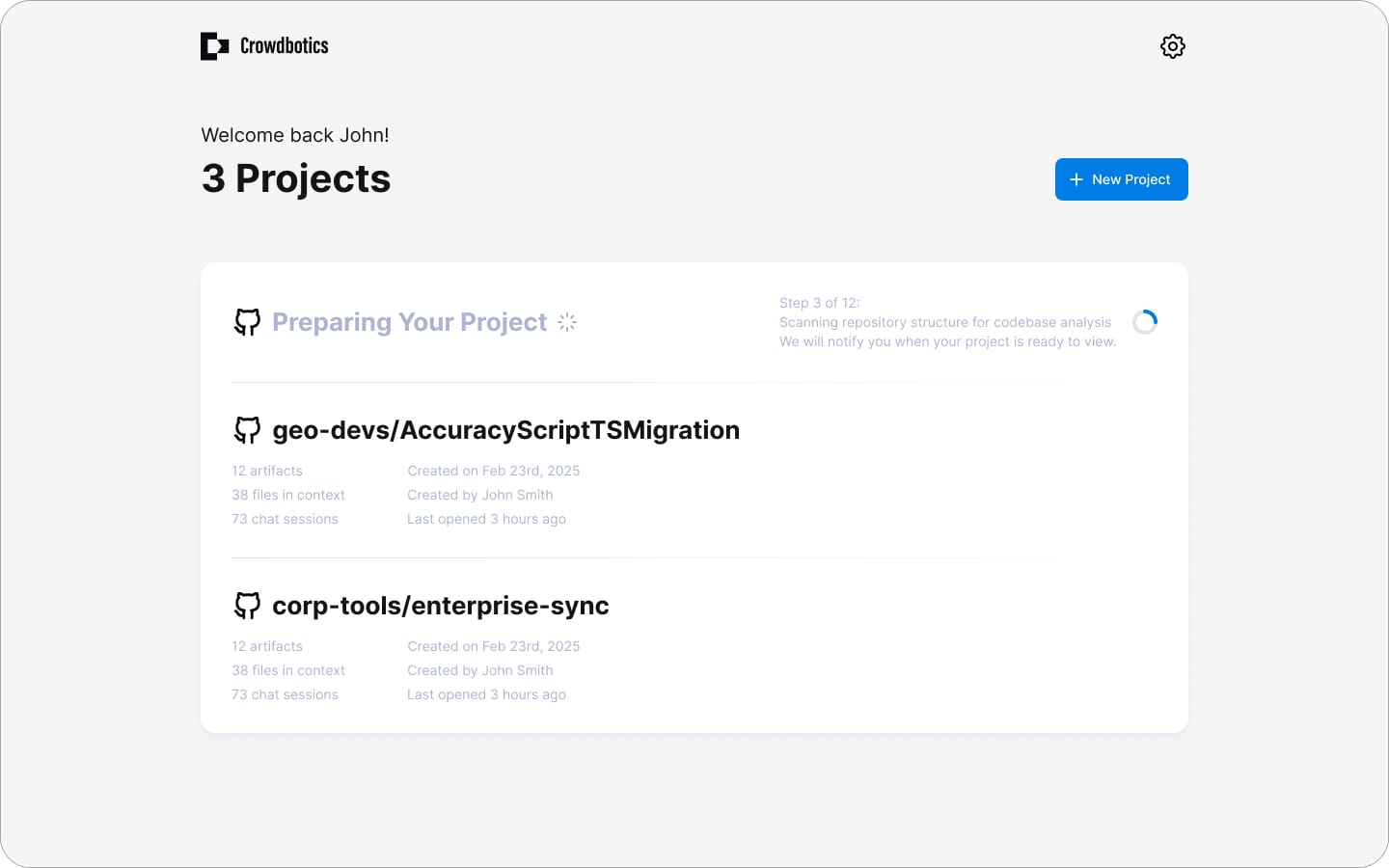Click the circular progress indicator on the right
The image size is (1389, 868).
[1145, 321]
